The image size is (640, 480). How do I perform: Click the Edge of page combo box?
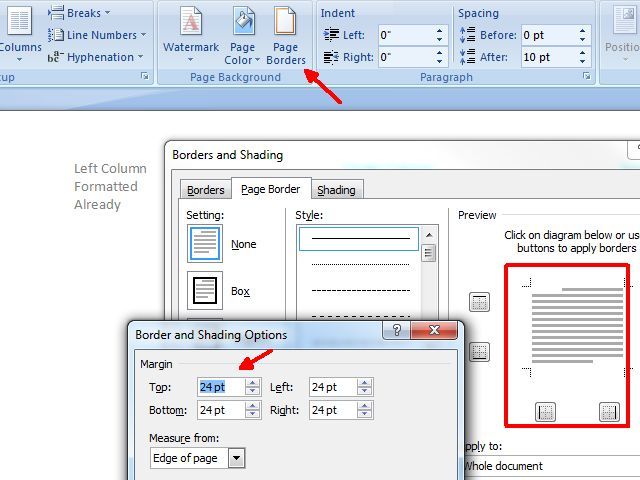pos(198,458)
